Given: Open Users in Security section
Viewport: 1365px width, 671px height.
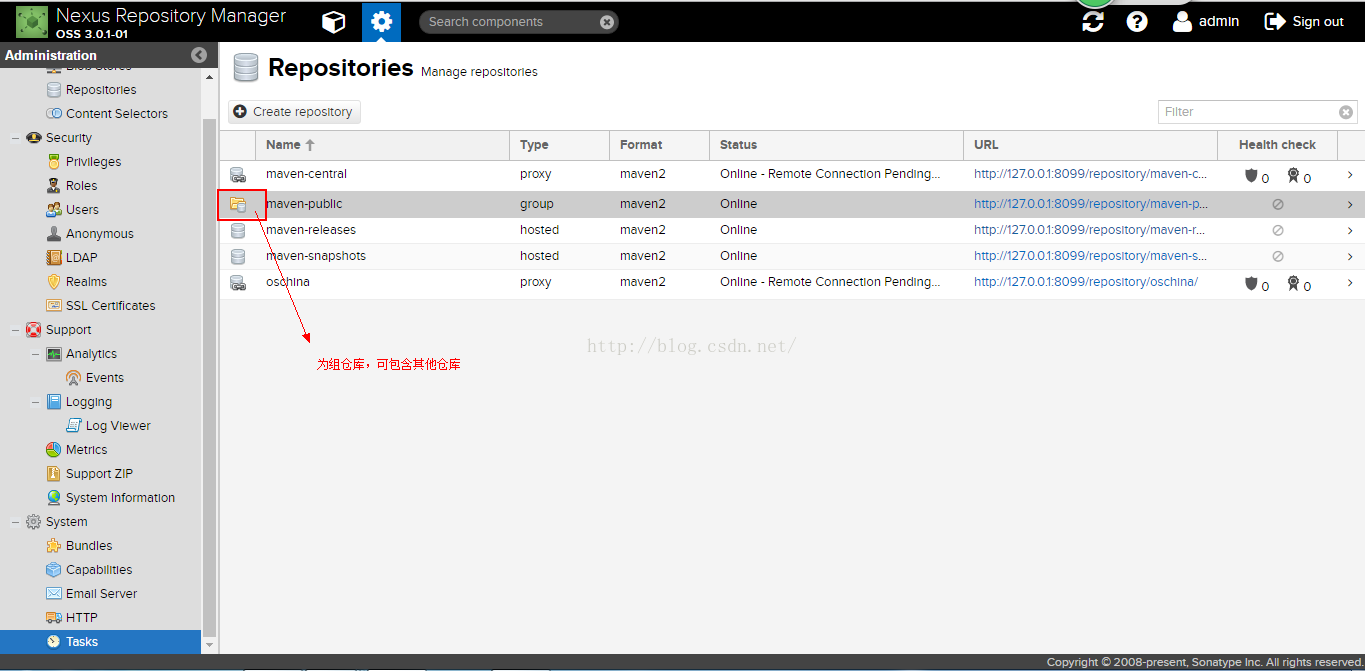Looking at the screenshot, I should 82,210.
